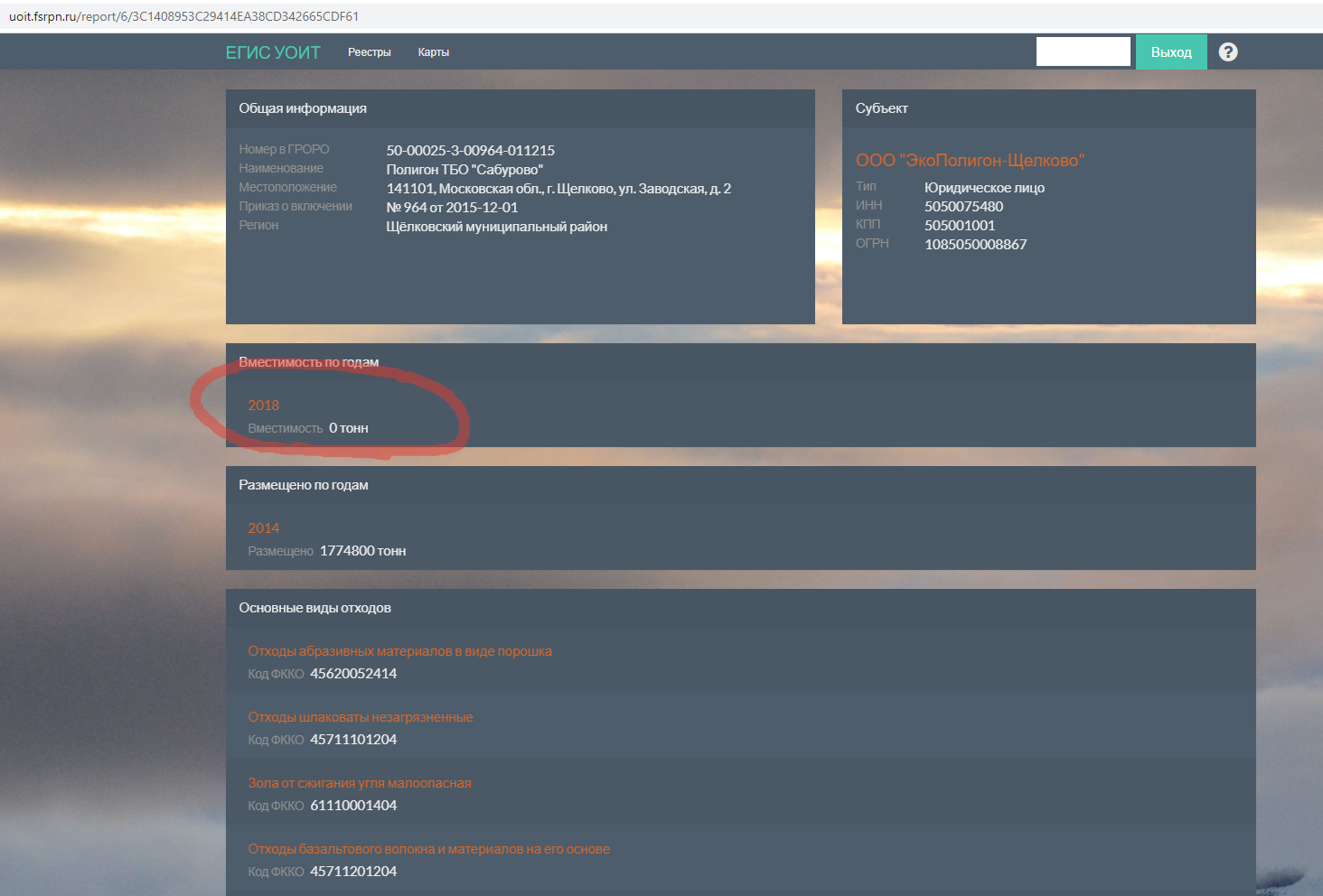
Task: Open Отходы шлаковаты незагрязненные link
Action: 361,717
